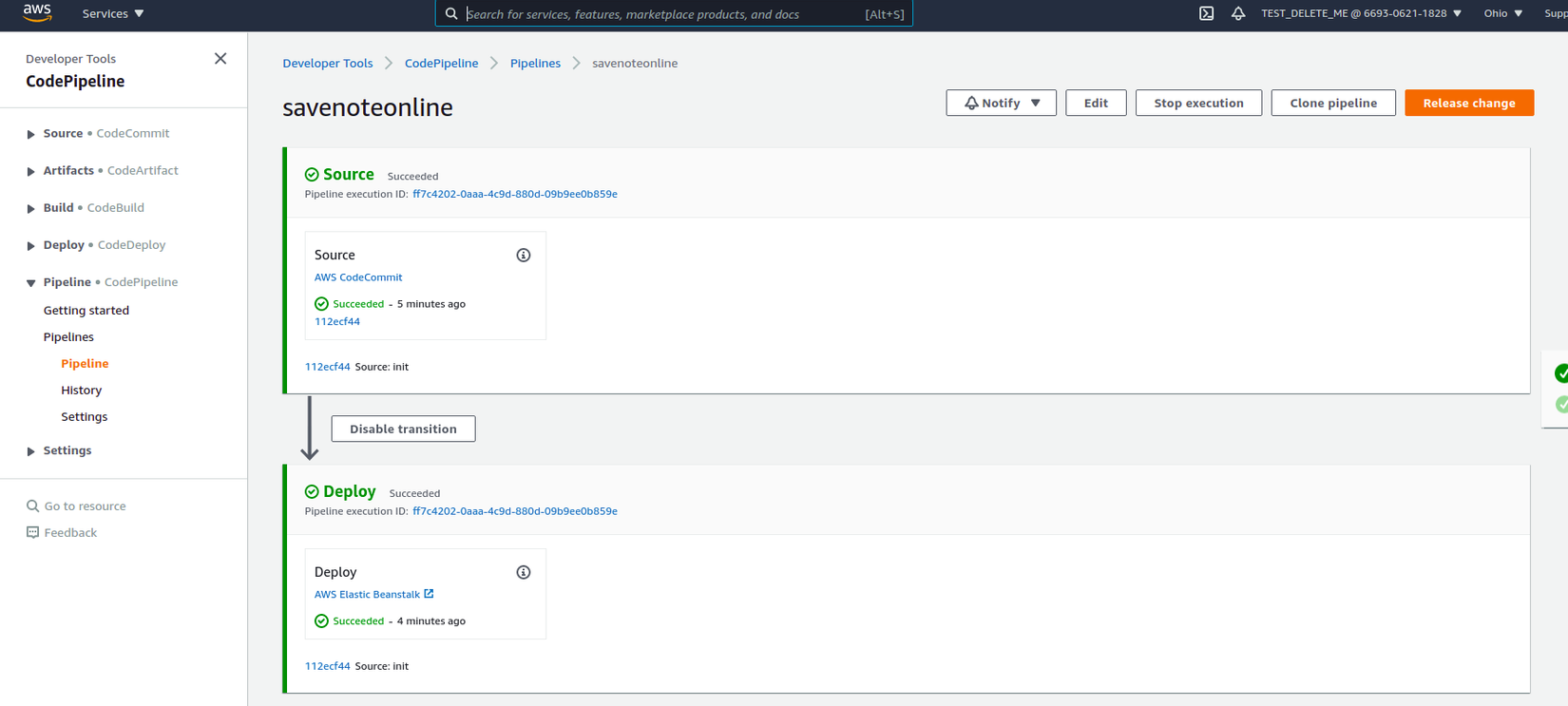The height and width of the screenshot is (706, 1568).
Task: Open the notifications bell icon
Action: pos(1238,13)
